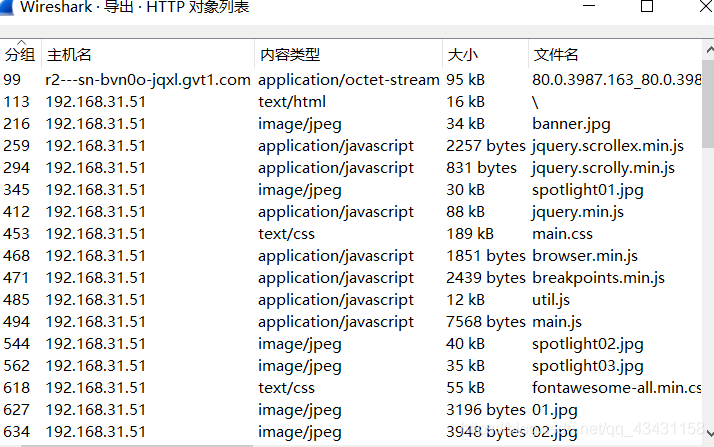The image size is (714, 447).
Task: Sort by the 主机名 column header
Action: pyautogui.click(x=148, y=55)
